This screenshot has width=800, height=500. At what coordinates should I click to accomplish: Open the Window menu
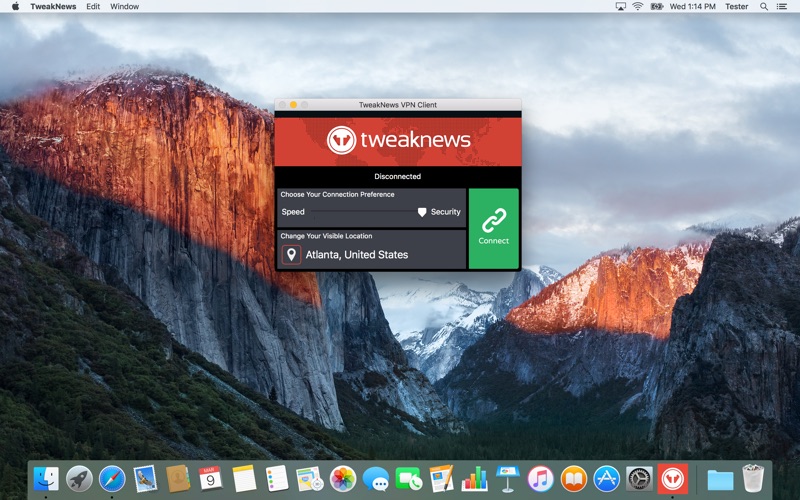point(124,7)
